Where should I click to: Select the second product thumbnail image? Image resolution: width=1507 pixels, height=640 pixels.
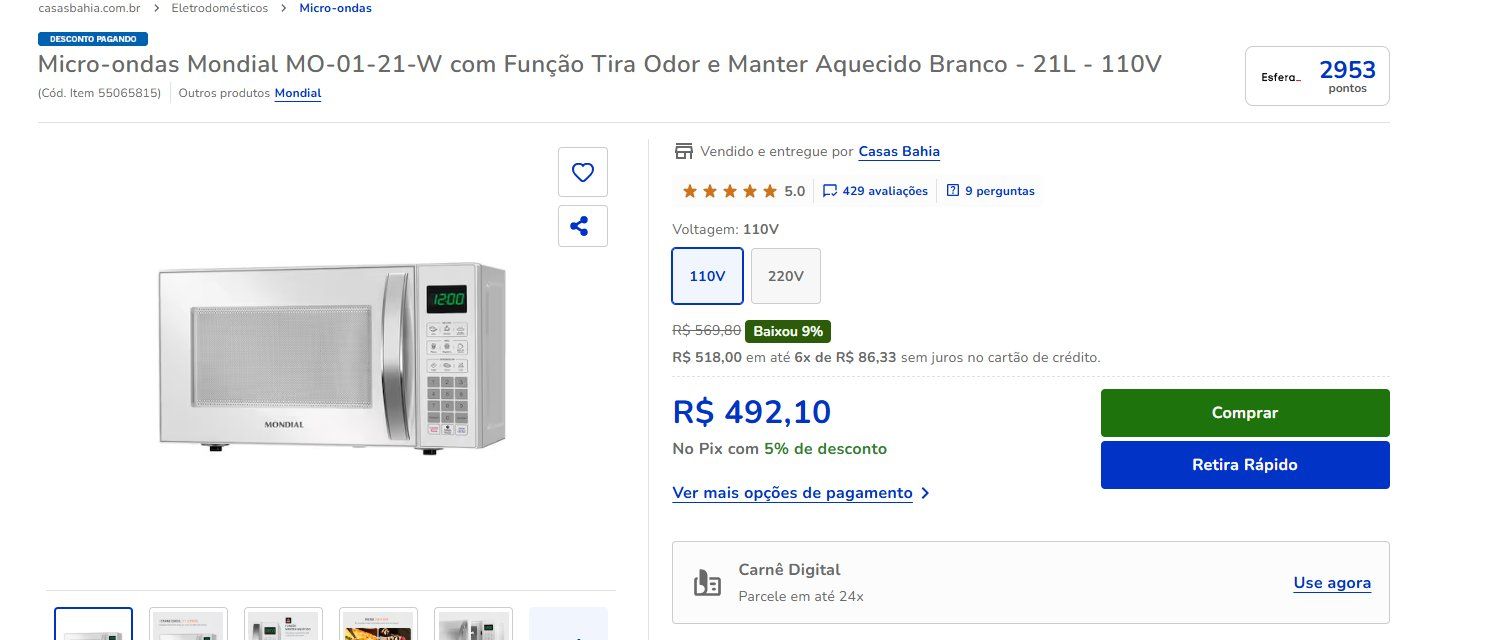click(x=188, y=624)
